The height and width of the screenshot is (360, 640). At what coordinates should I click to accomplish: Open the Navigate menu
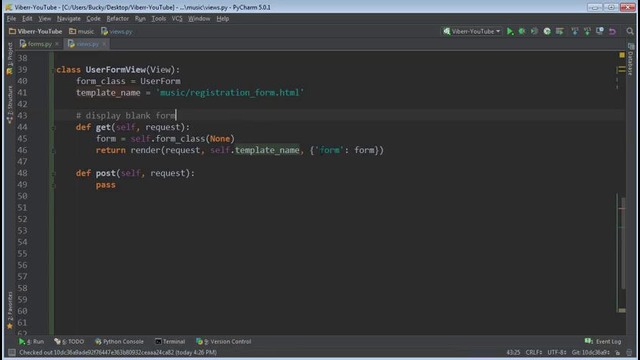(69, 19)
